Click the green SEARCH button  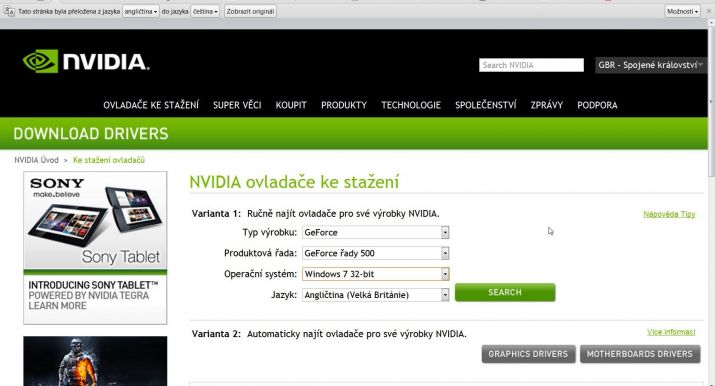pyautogui.click(x=505, y=293)
